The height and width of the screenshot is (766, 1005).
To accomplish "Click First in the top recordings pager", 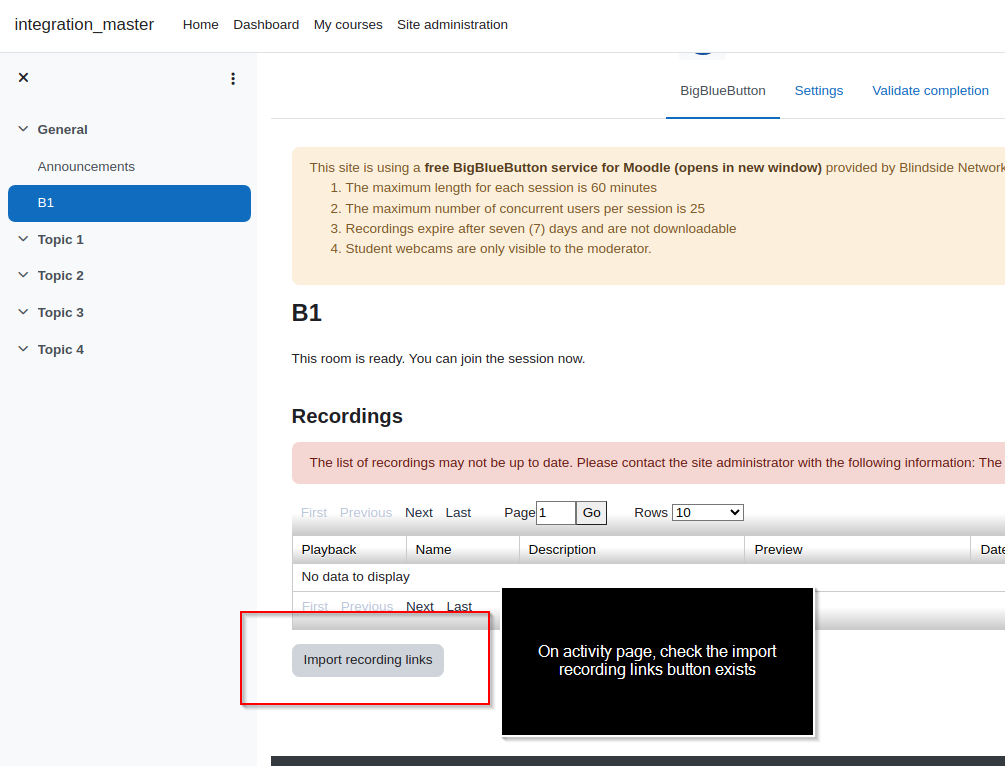I will click(314, 513).
